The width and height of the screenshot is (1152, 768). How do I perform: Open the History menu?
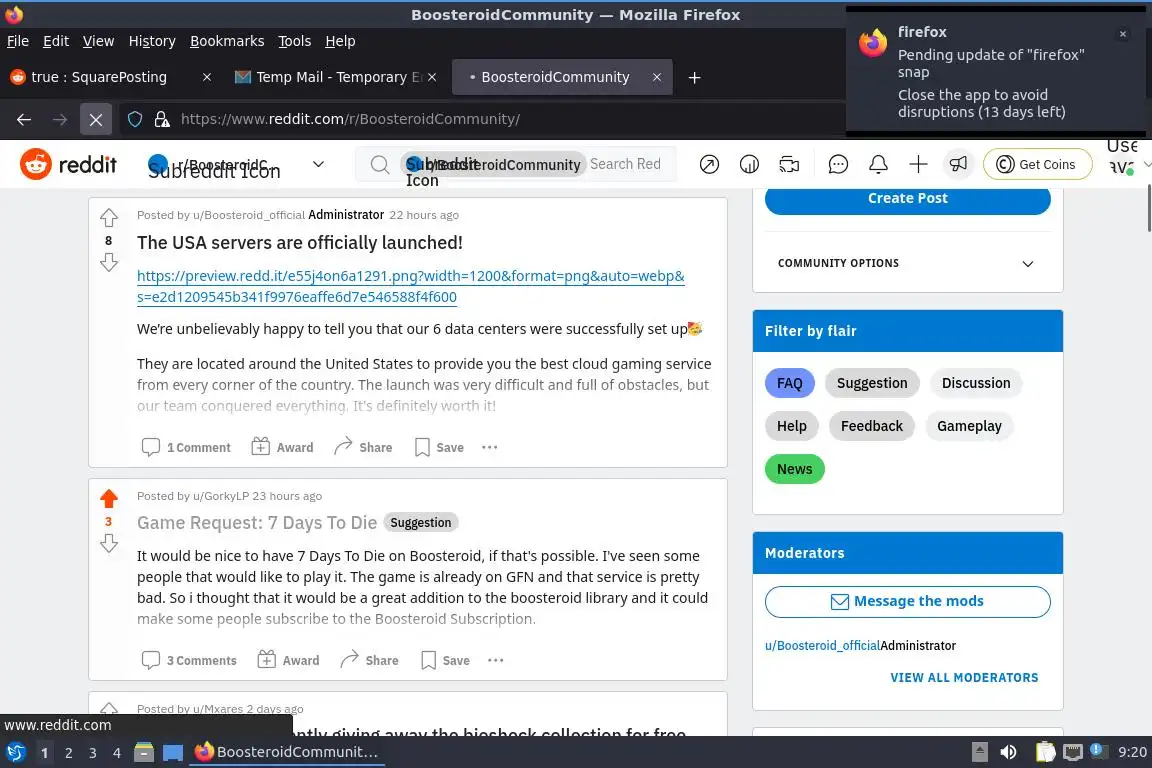[152, 41]
